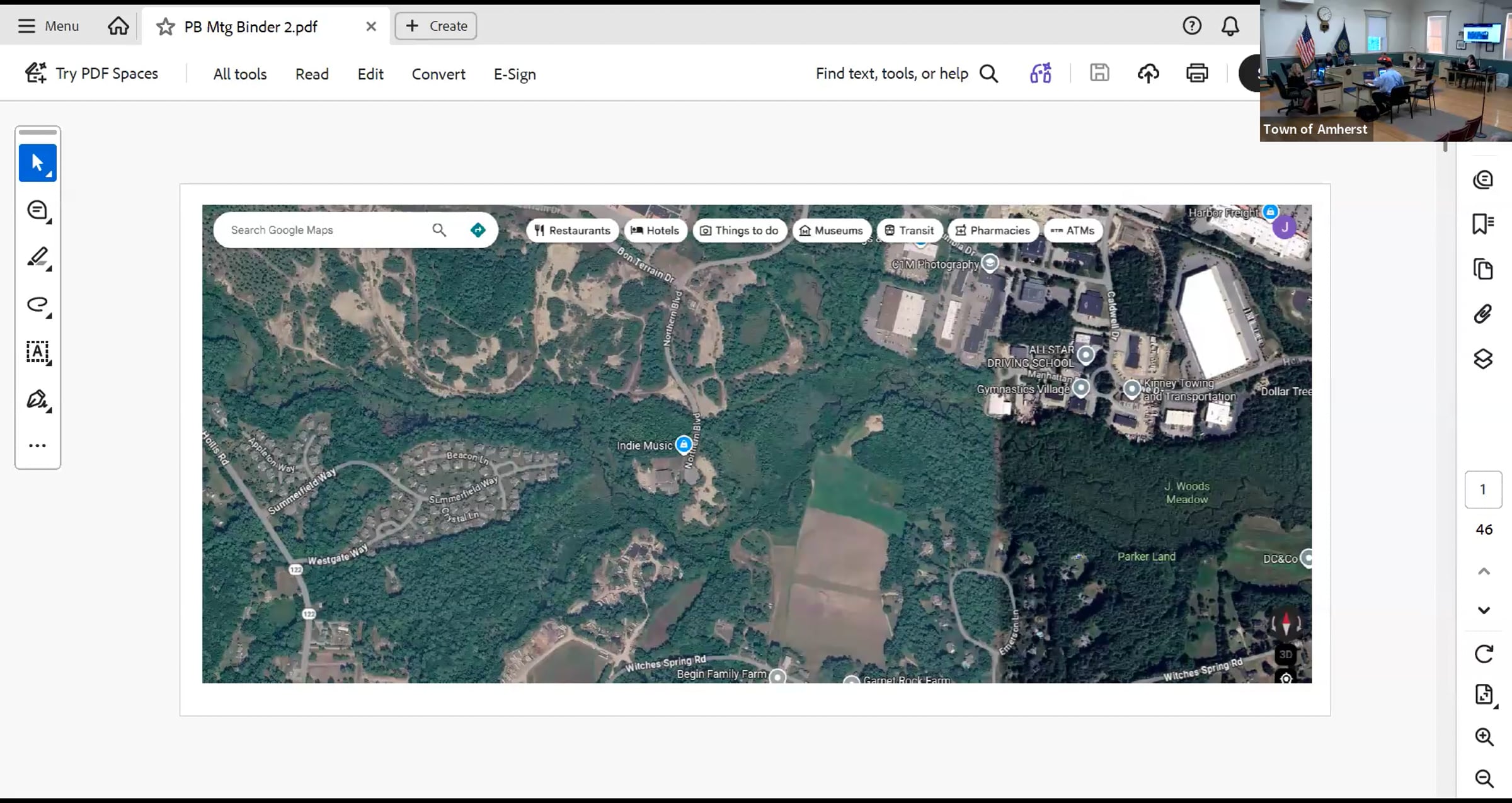Go to next page with down chevron
Screen dimensions: 1512x803
(x=1484, y=610)
